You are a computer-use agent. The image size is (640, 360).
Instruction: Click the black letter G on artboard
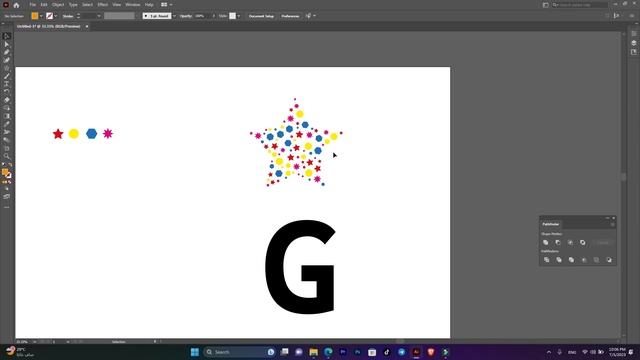300,267
